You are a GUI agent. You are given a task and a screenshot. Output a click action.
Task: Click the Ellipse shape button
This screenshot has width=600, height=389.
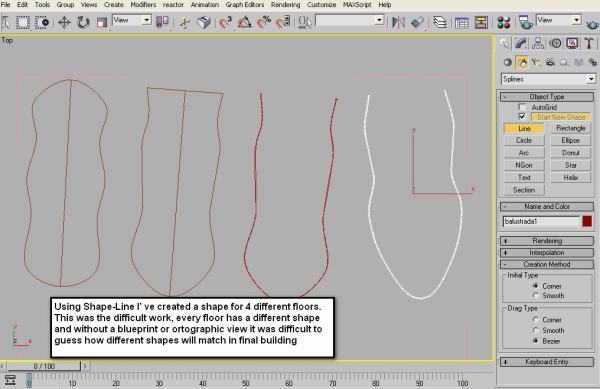pos(571,141)
